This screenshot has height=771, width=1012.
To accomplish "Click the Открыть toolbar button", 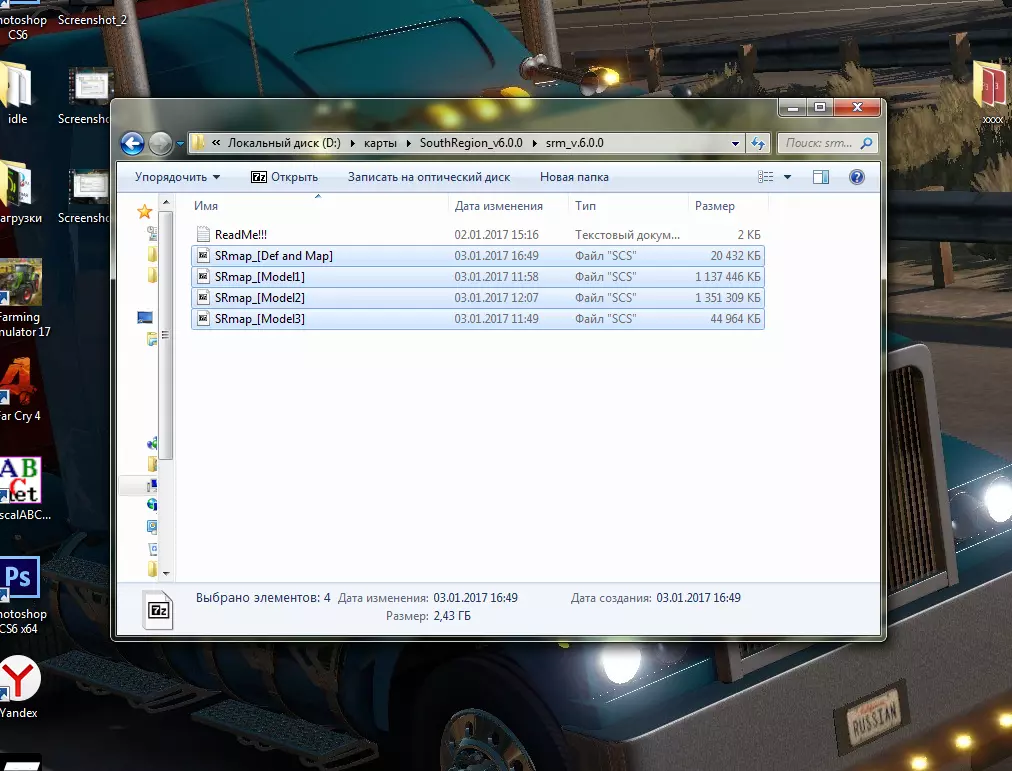I will point(284,177).
